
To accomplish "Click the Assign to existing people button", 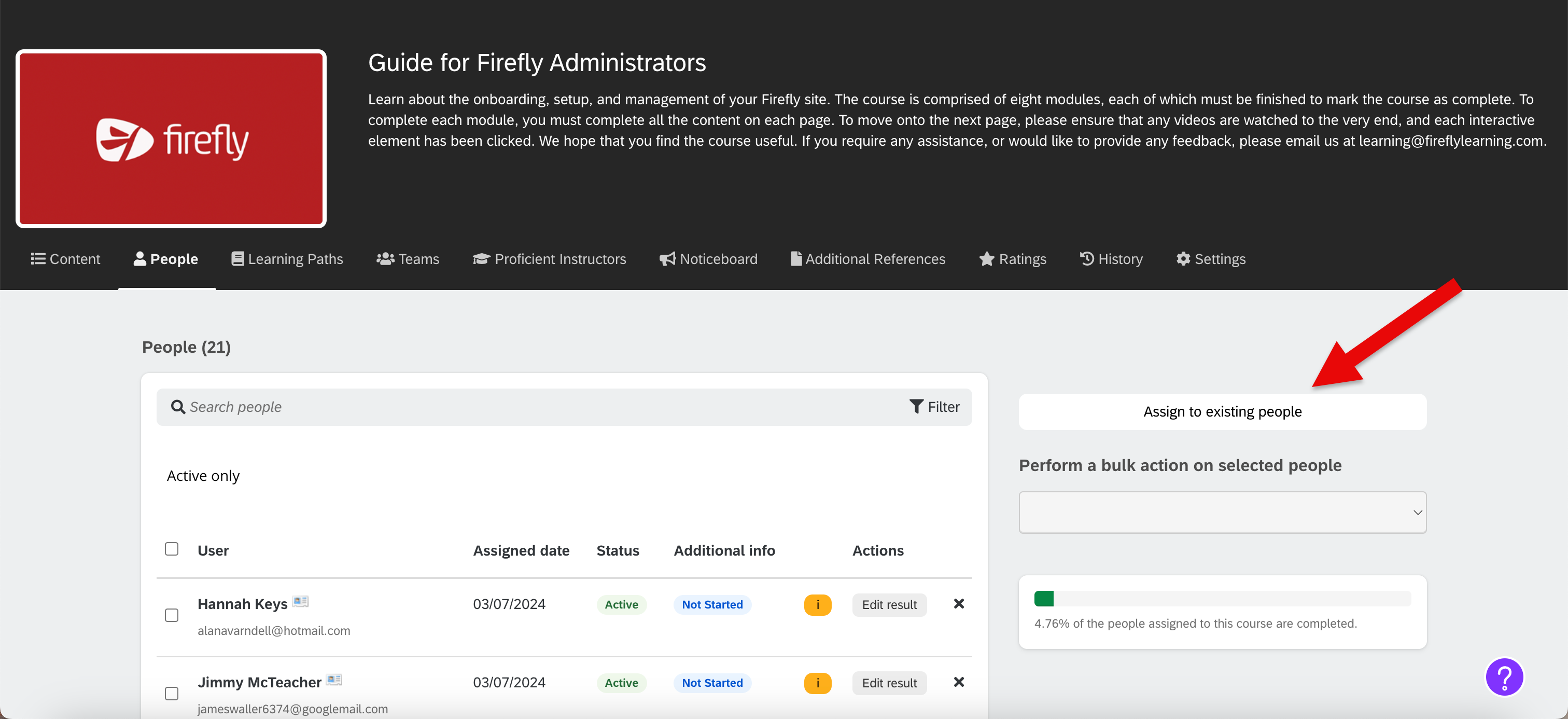I will [1222, 411].
